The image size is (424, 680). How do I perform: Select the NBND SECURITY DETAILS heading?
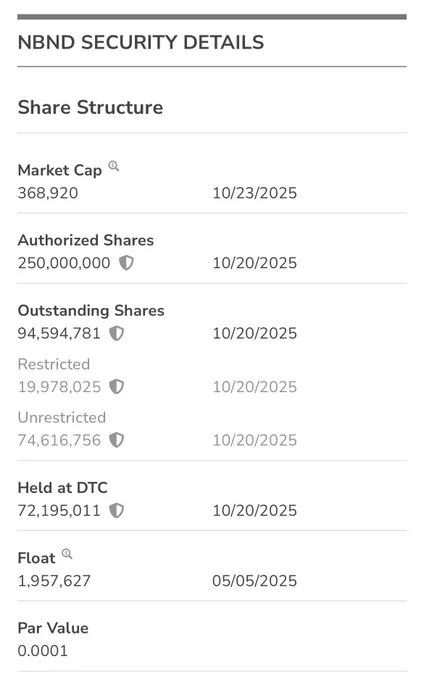pyautogui.click(x=141, y=42)
